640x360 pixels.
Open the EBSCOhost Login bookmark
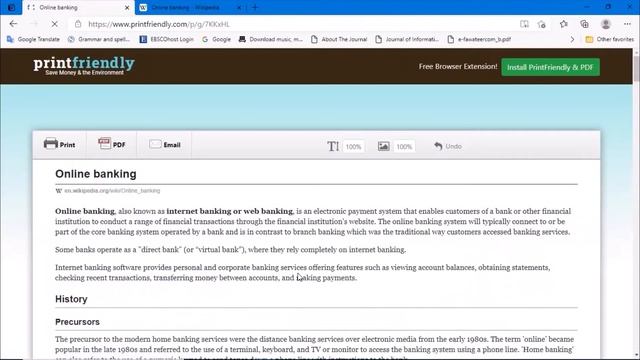(x=167, y=39)
